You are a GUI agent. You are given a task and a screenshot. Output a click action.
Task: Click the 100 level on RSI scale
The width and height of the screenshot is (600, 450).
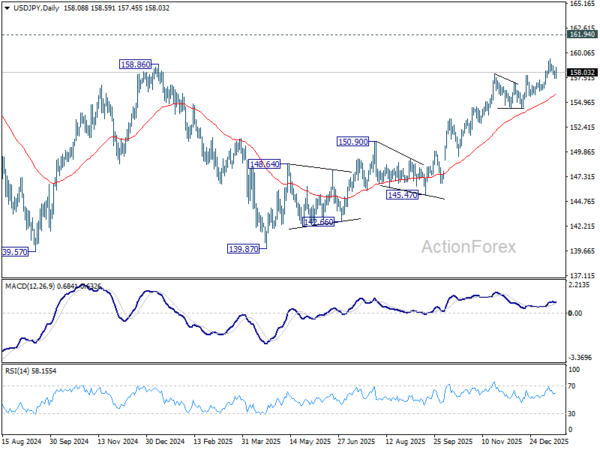(x=574, y=370)
